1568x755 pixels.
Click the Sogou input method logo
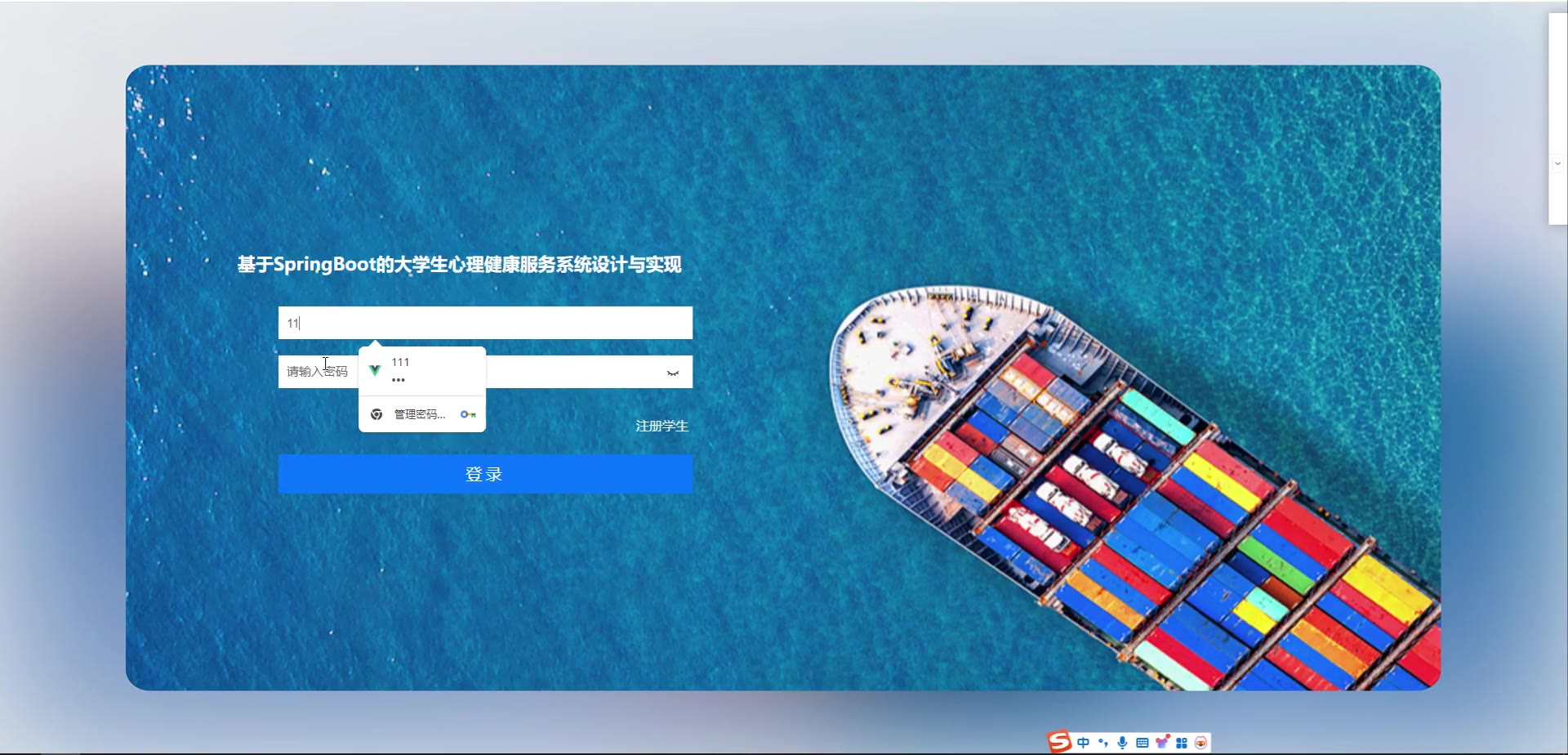[x=1059, y=742]
